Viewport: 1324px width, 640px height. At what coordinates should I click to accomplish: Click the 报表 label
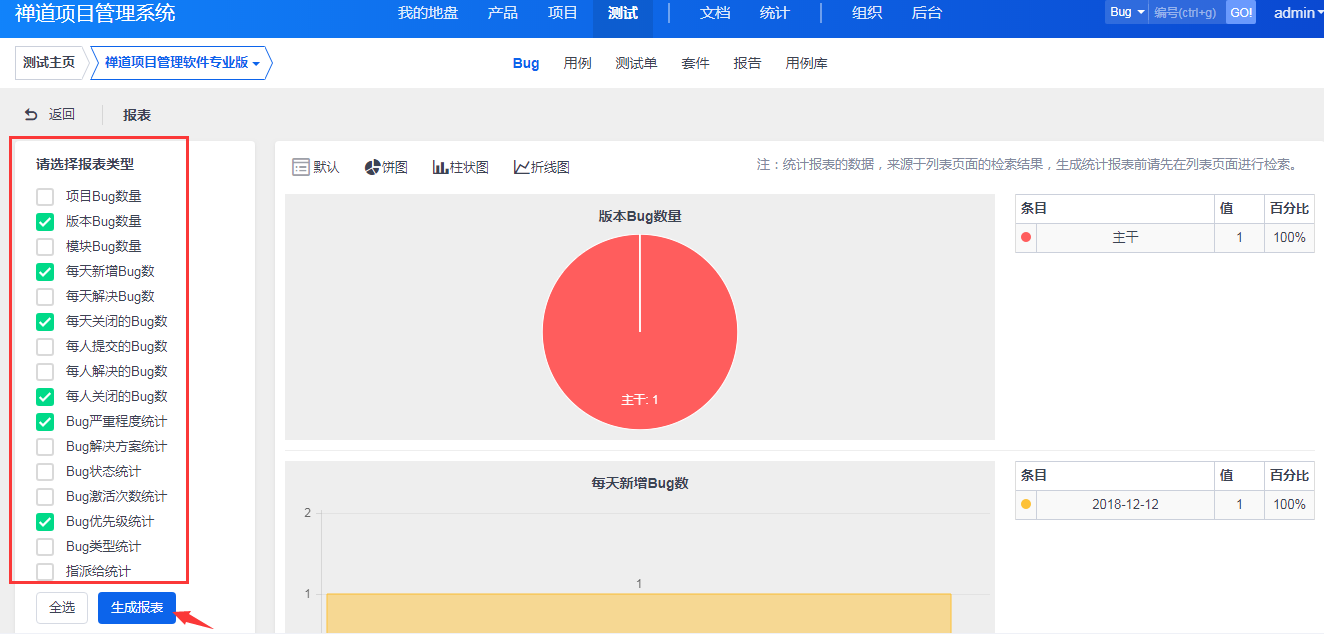coord(137,115)
